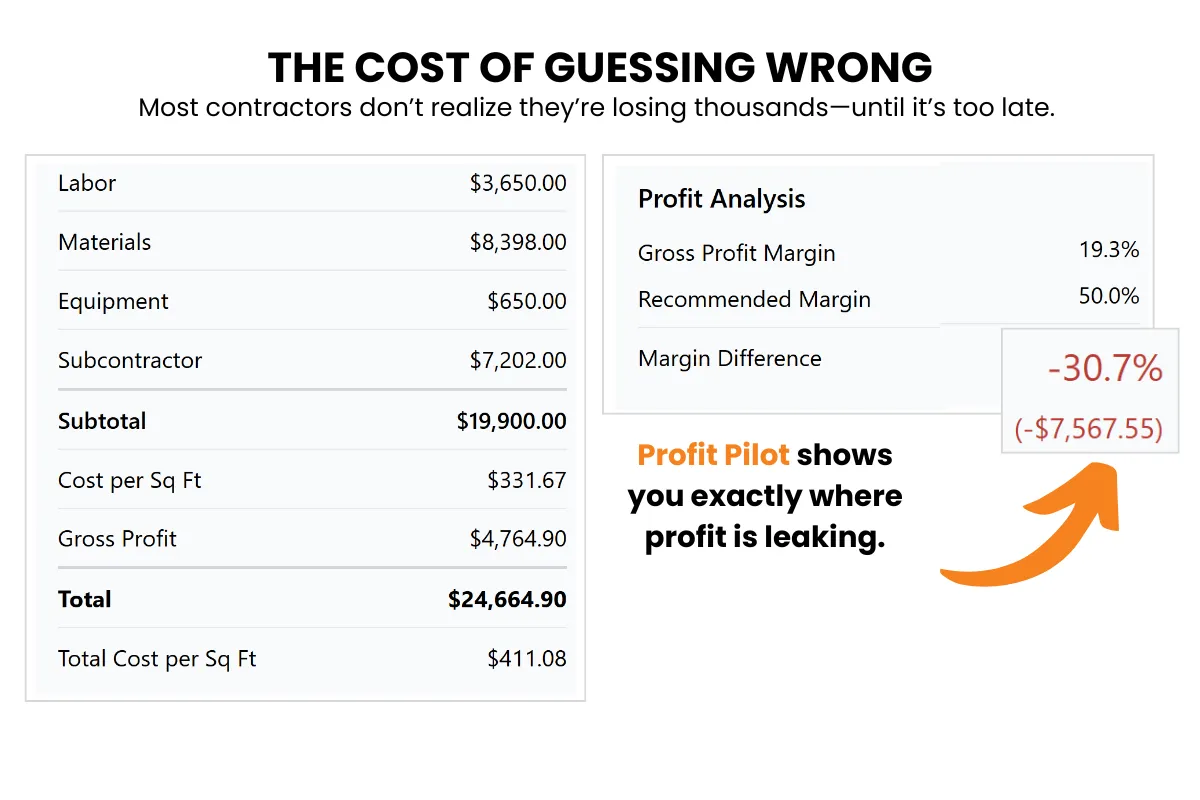Click the subtitle about losing thousands
Screen dimensions: 1200x800
pyautogui.click(x=597, y=108)
